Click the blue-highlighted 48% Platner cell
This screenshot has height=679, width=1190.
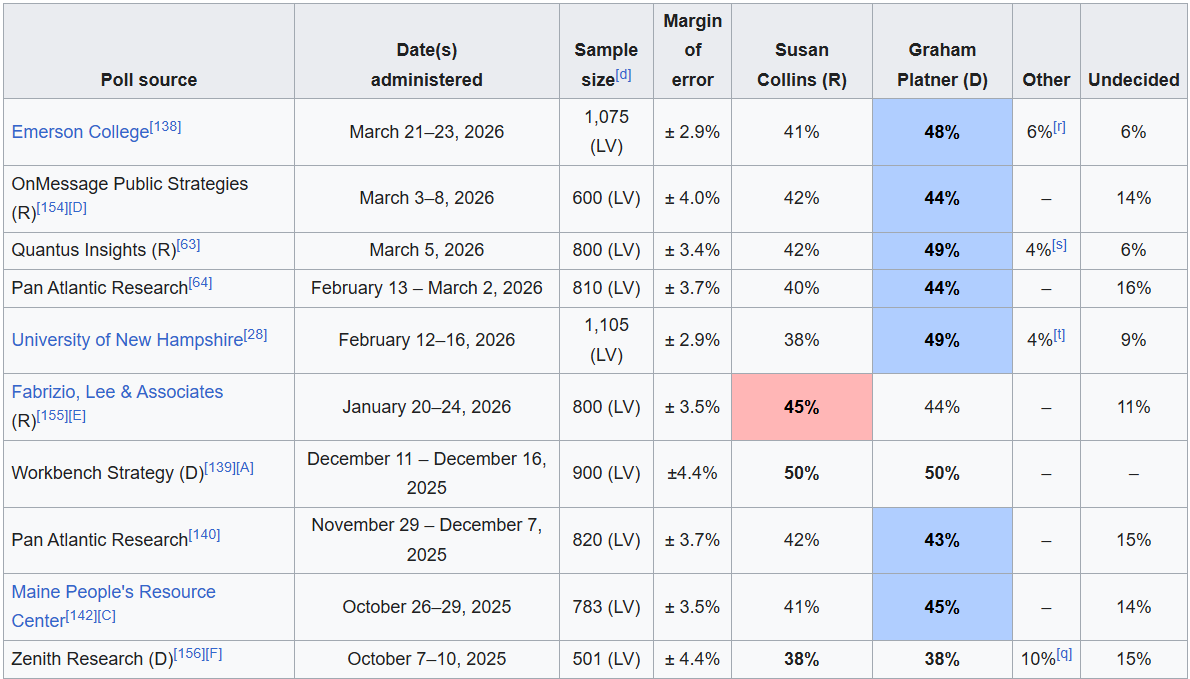point(941,132)
